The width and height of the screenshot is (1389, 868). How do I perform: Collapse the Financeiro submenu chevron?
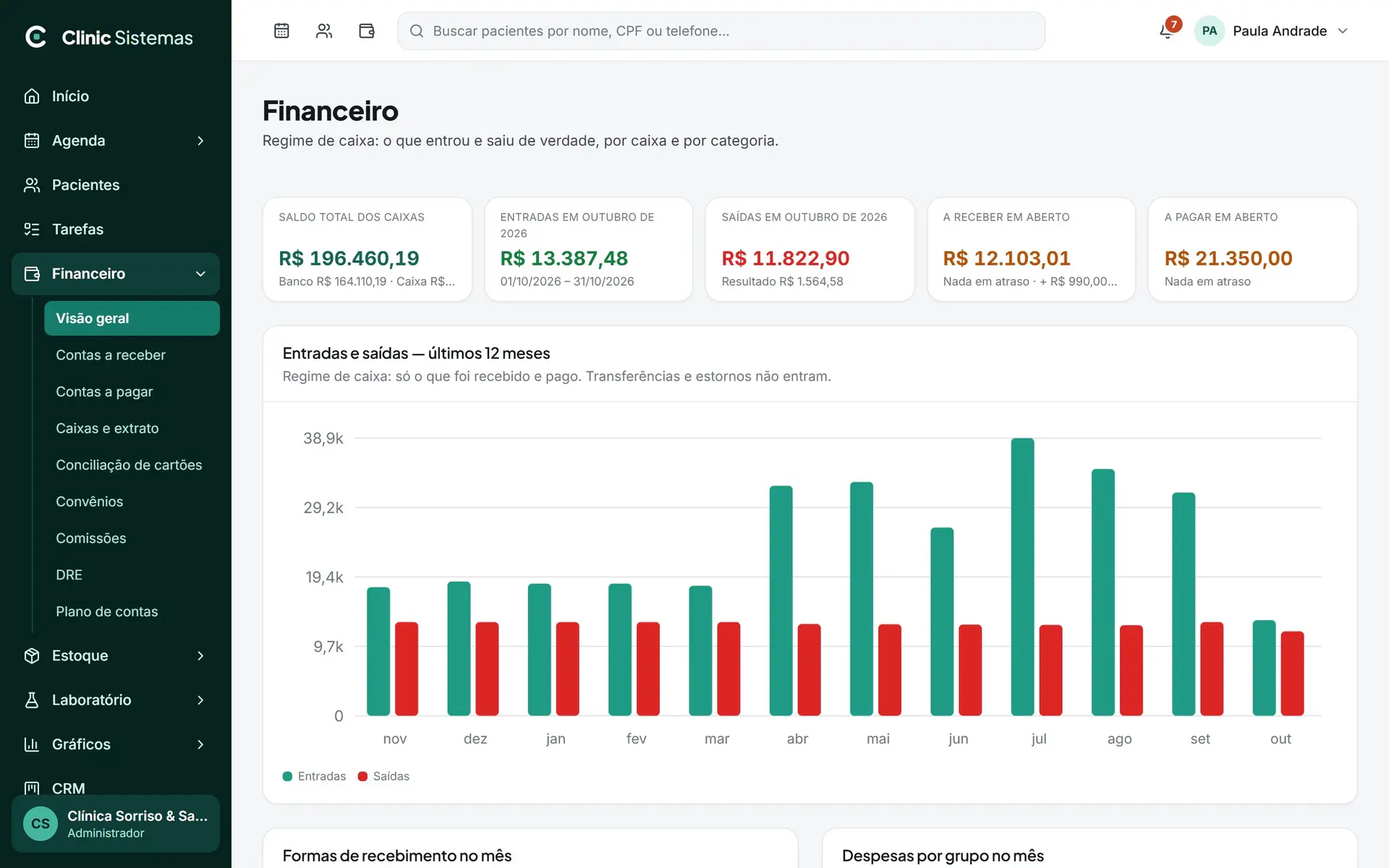[200, 273]
